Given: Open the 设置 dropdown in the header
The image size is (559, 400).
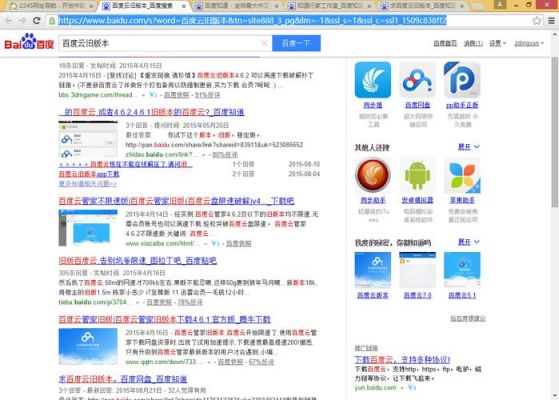Looking at the screenshot, I should coord(497,43).
